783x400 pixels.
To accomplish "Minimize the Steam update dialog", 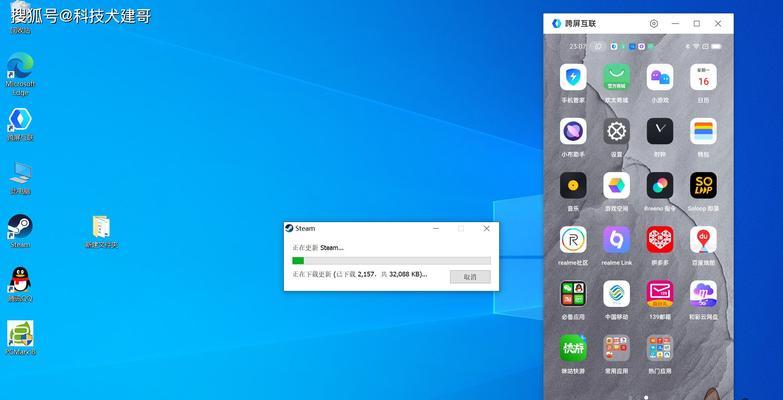I will 436,229.
